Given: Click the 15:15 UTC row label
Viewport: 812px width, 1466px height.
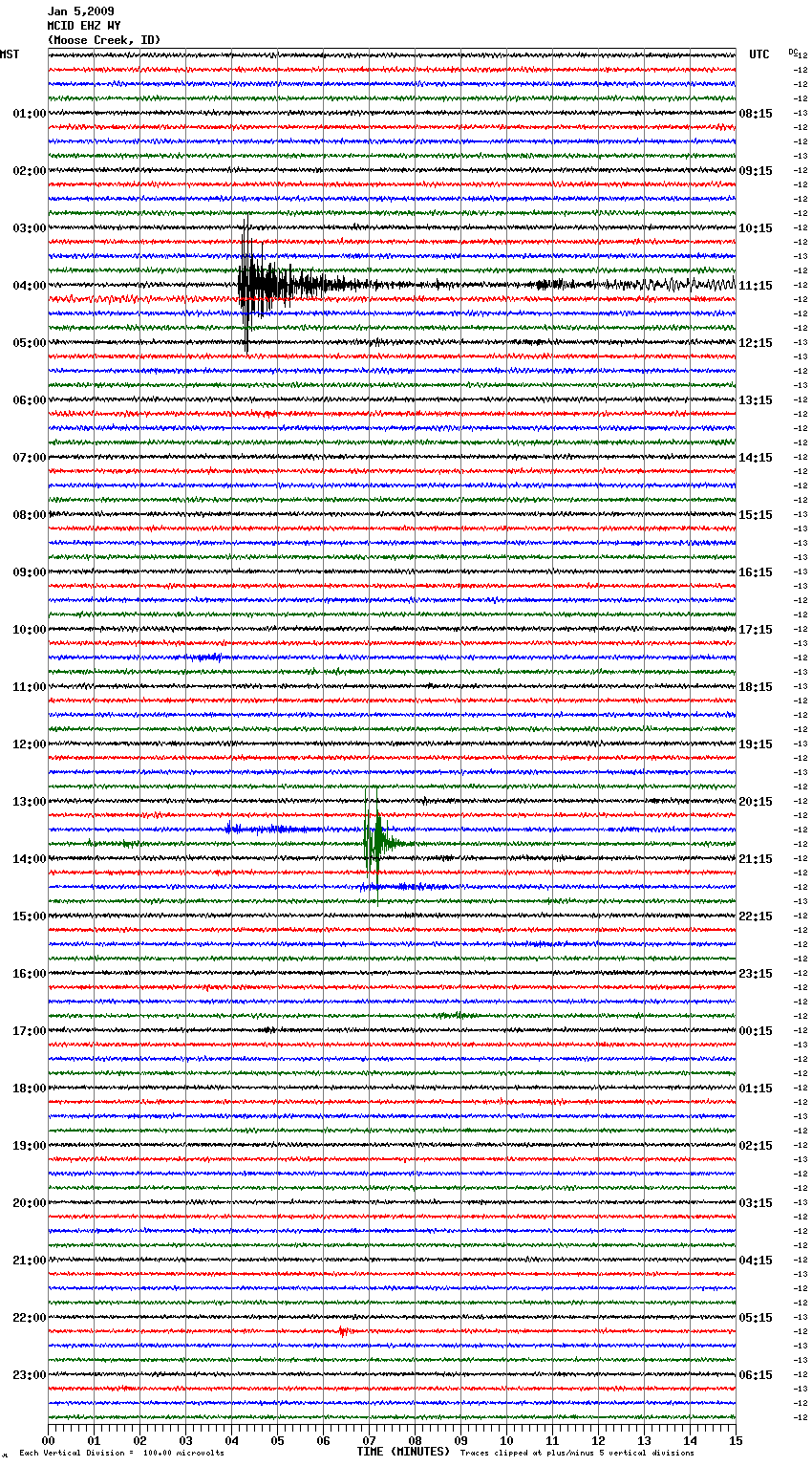Looking at the screenshot, I should coord(756,515).
